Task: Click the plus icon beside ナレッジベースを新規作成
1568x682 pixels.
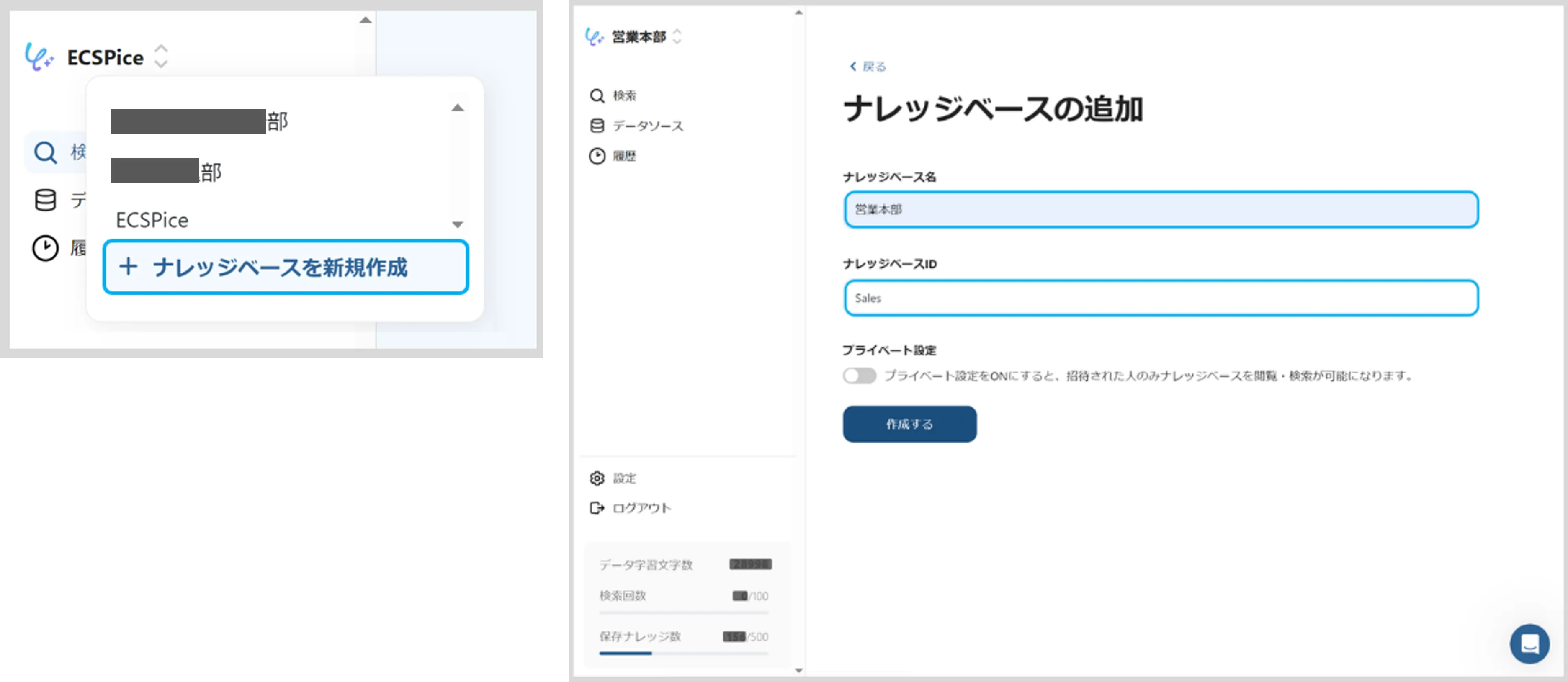Action: pos(129,266)
